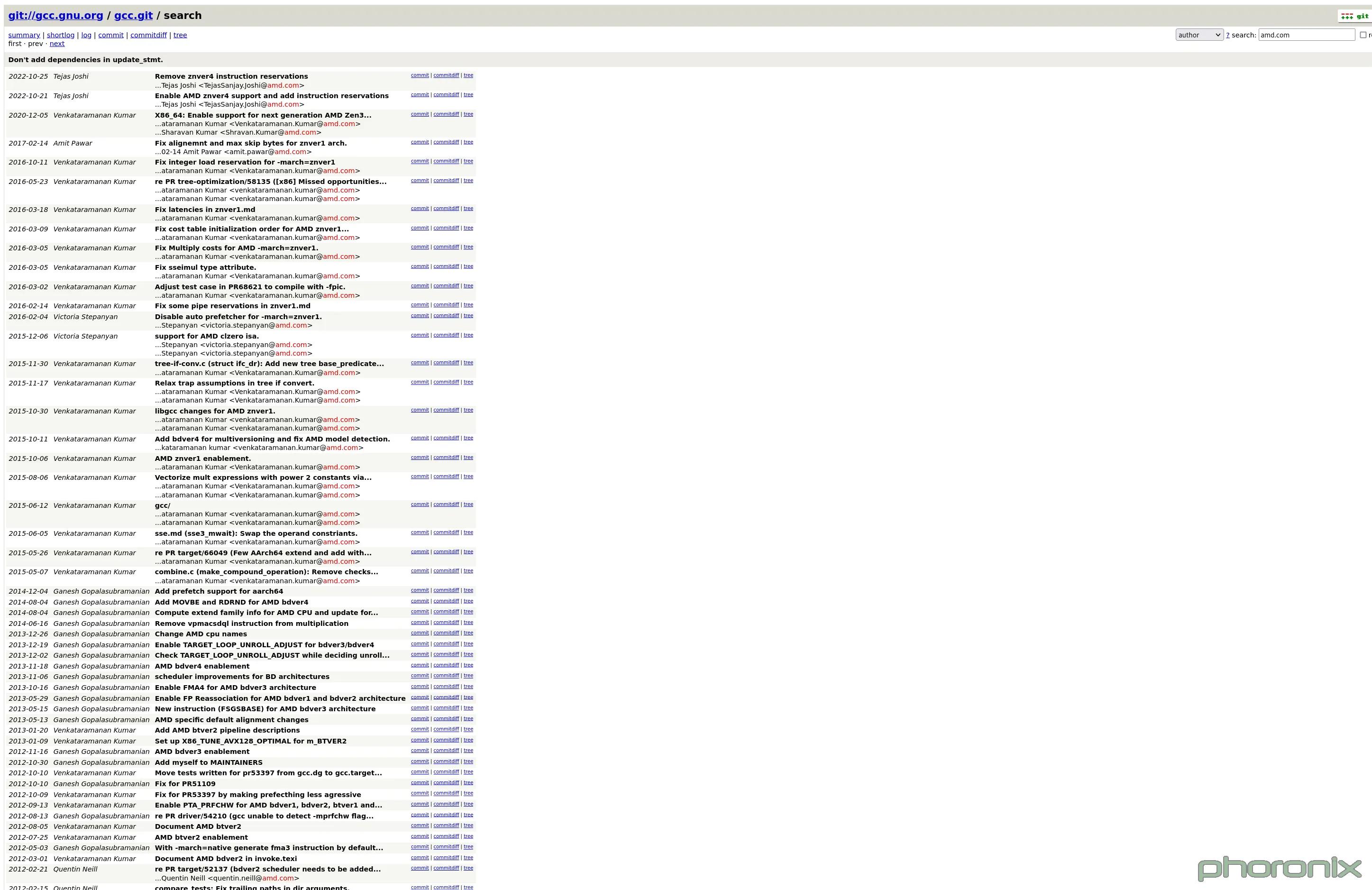Click tree link for 'X86_64: Enable support' Zen3 row
1372x890 pixels.
(x=468, y=115)
